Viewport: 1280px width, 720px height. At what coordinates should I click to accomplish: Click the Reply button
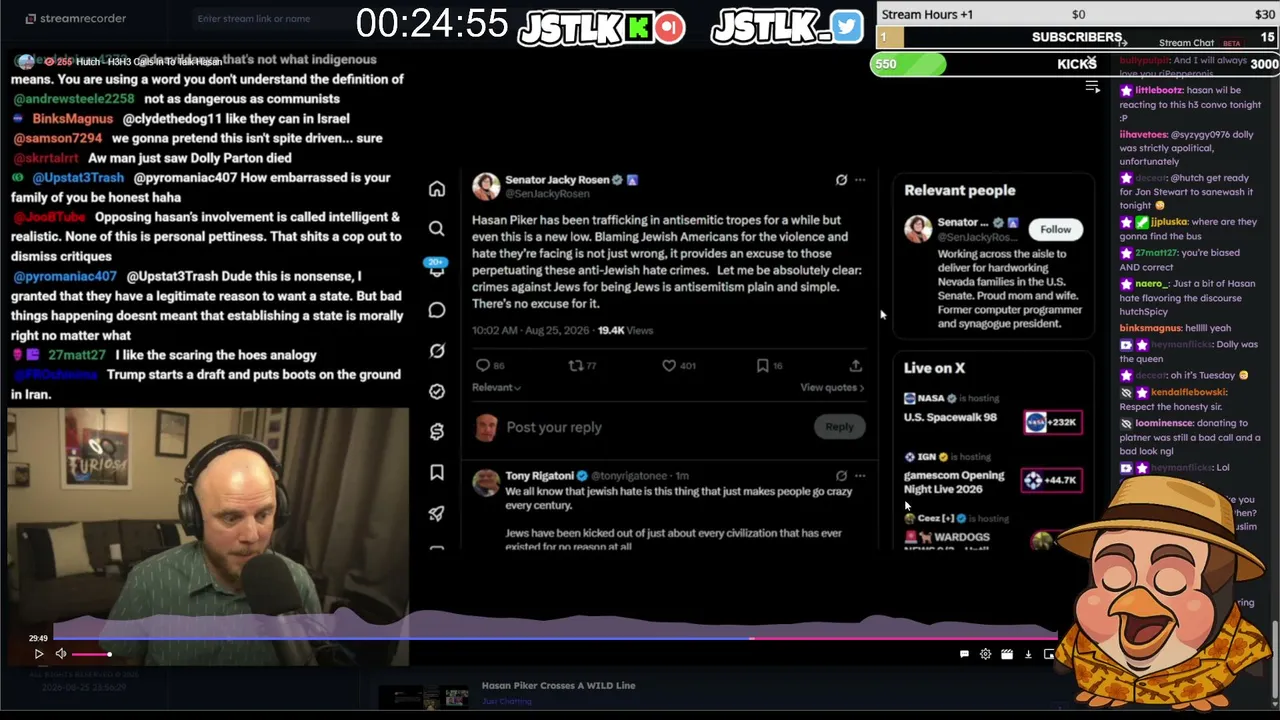point(839,427)
